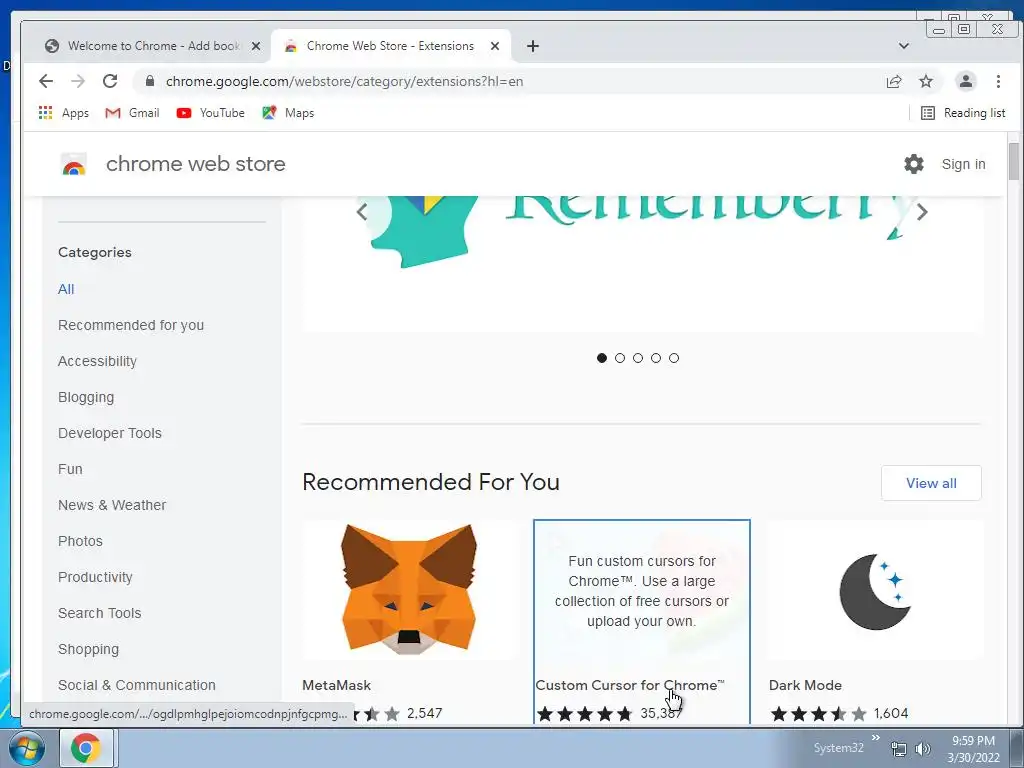Click the MetaMask extension title
The height and width of the screenshot is (768, 1024).
pos(336,685)
